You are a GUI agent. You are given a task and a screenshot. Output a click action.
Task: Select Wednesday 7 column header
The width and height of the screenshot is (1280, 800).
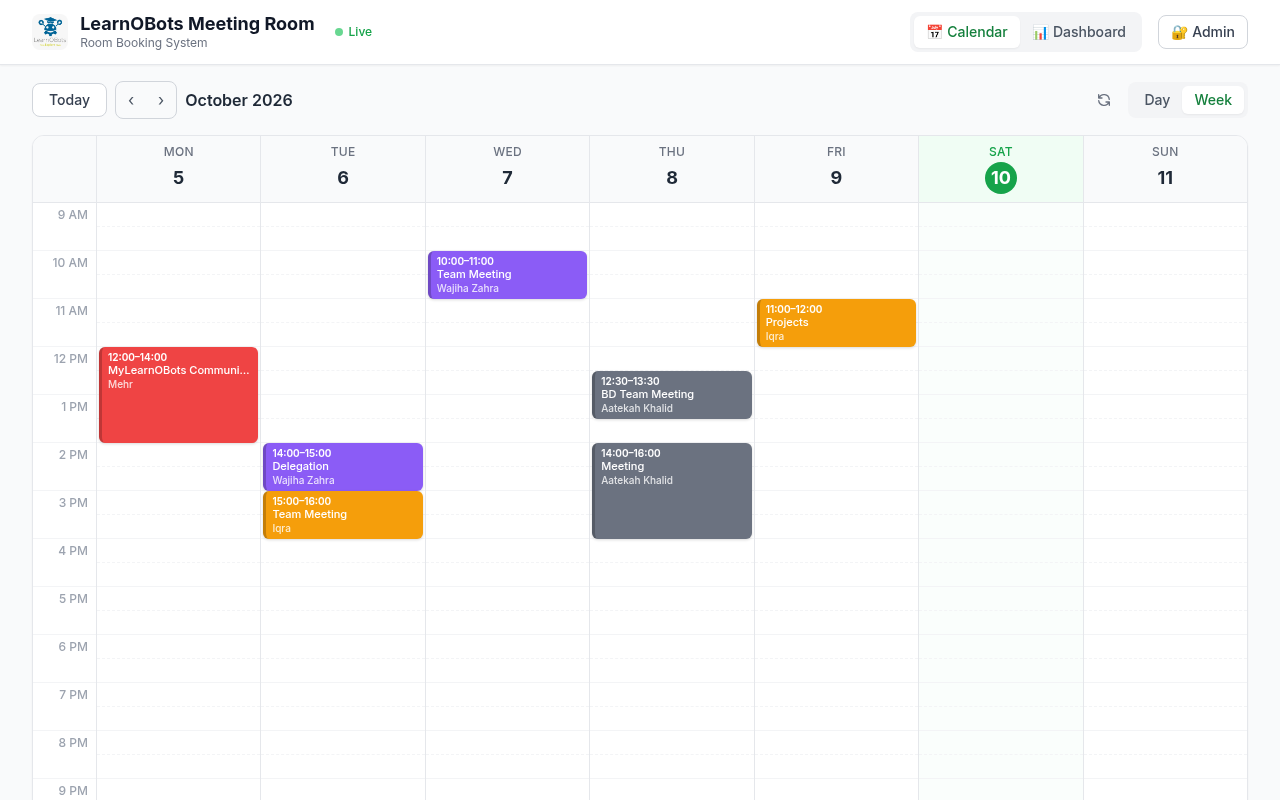coord(507,169)
